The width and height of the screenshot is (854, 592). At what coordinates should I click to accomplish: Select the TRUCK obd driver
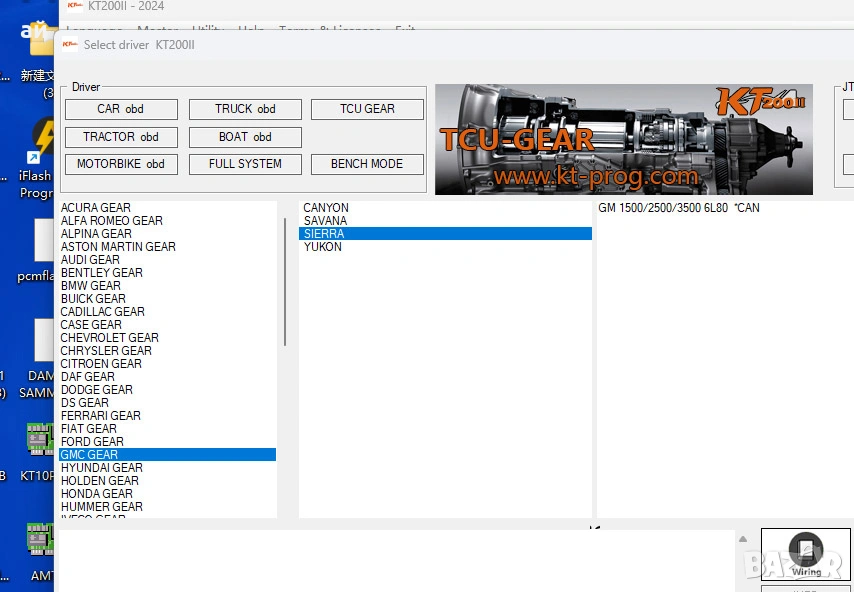click(245, 109)
